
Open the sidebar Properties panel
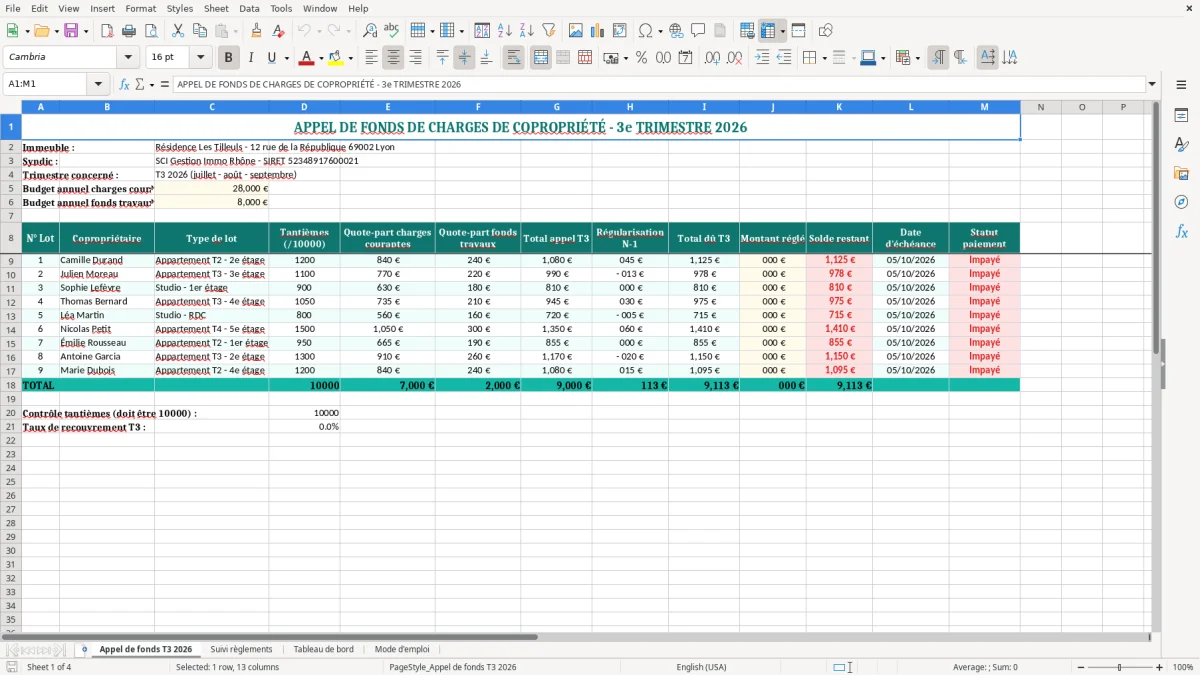click(1181, 116)
